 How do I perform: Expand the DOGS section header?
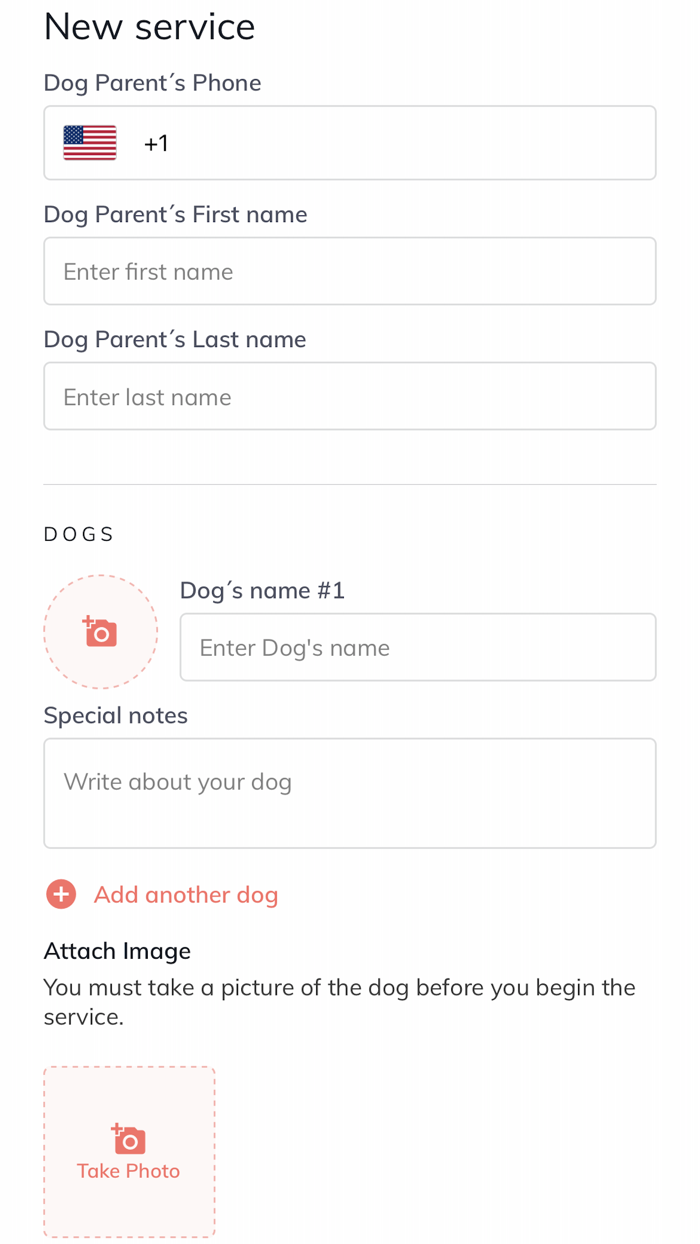point(79,534)
